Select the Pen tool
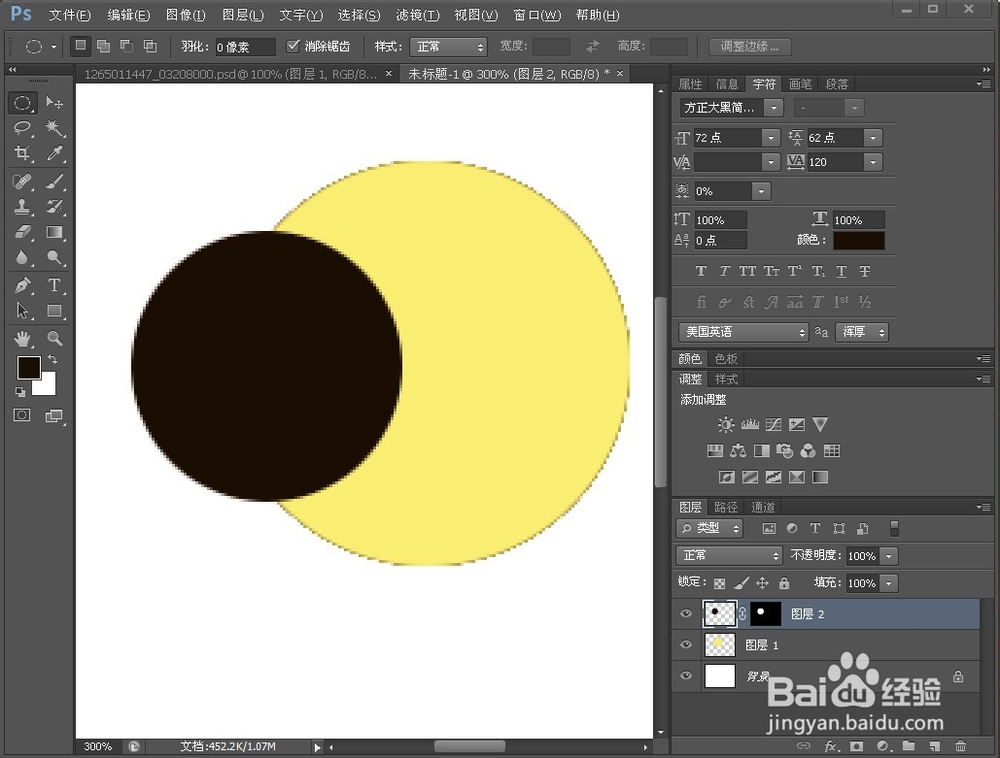This screenshot has height=758, width=1000. coord(22,285)
